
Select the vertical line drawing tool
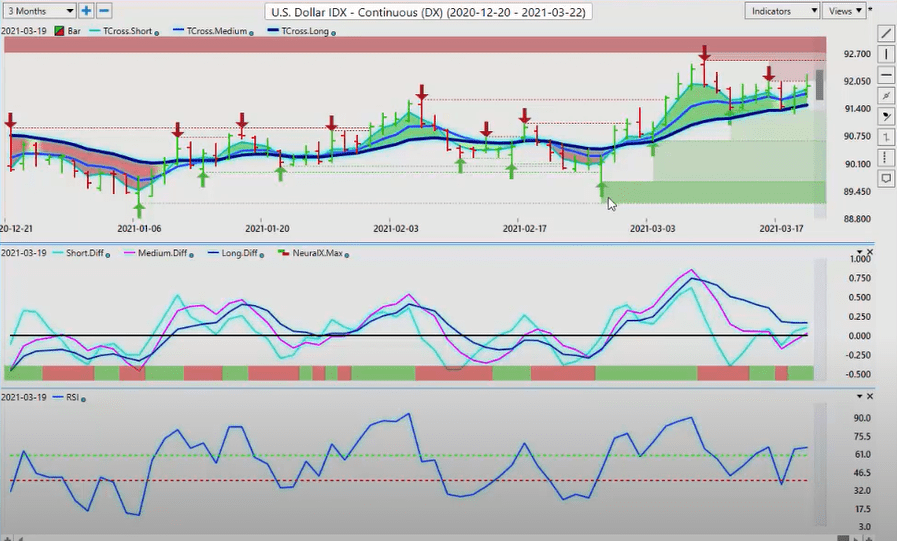[886, 54]
